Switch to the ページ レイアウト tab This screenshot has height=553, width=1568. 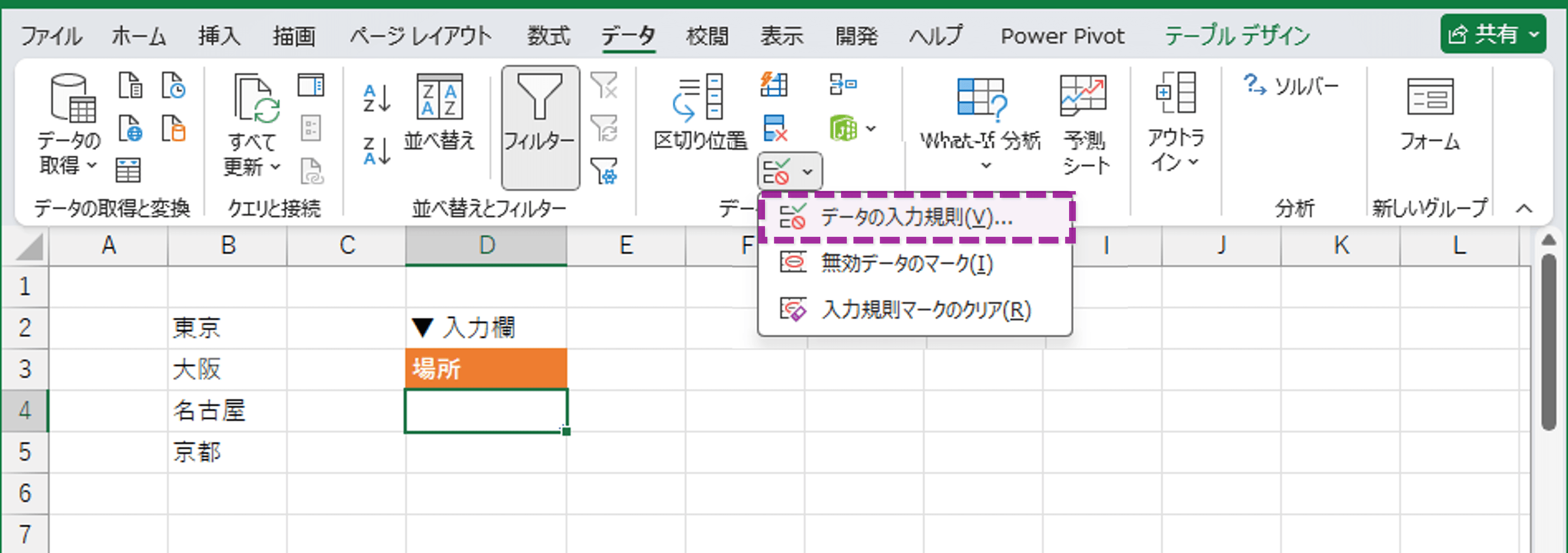pyautogui.click(x=421, y=36)
